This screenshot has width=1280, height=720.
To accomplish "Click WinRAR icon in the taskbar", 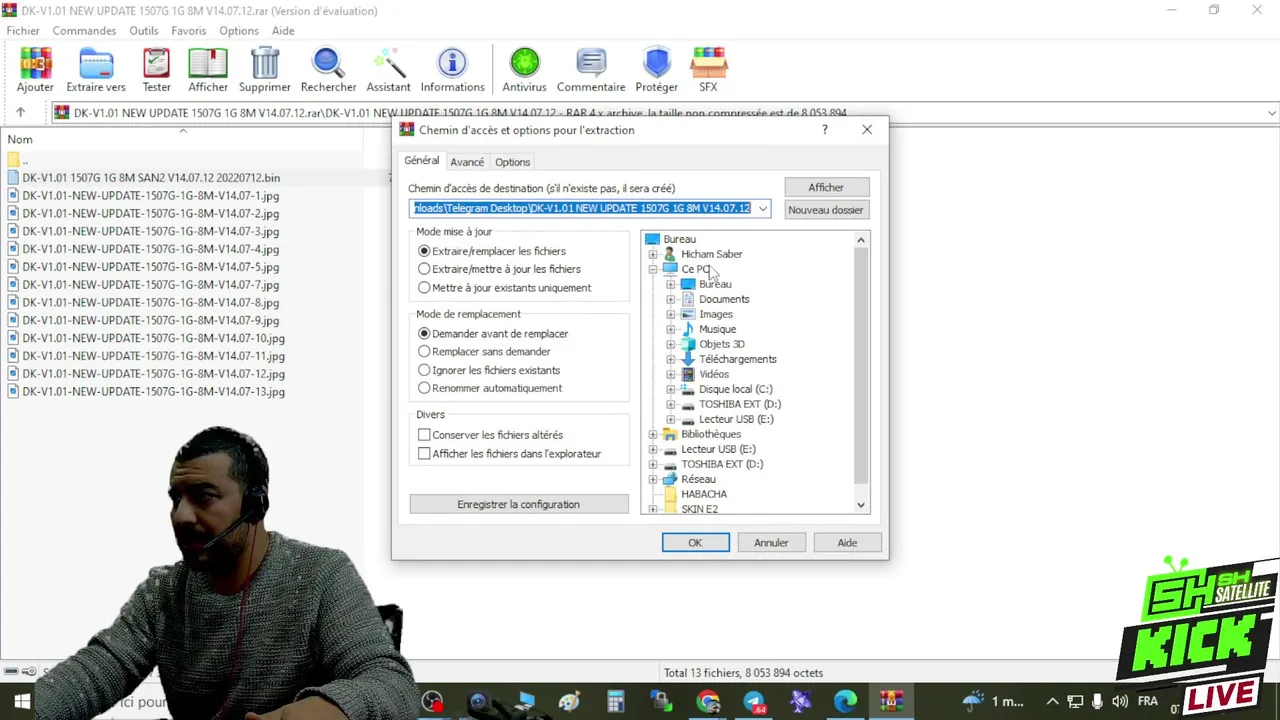I will tap(891, 702).
